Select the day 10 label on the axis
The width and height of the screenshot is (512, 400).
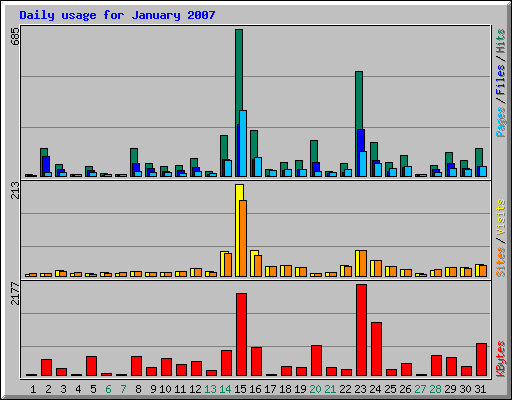165,389
